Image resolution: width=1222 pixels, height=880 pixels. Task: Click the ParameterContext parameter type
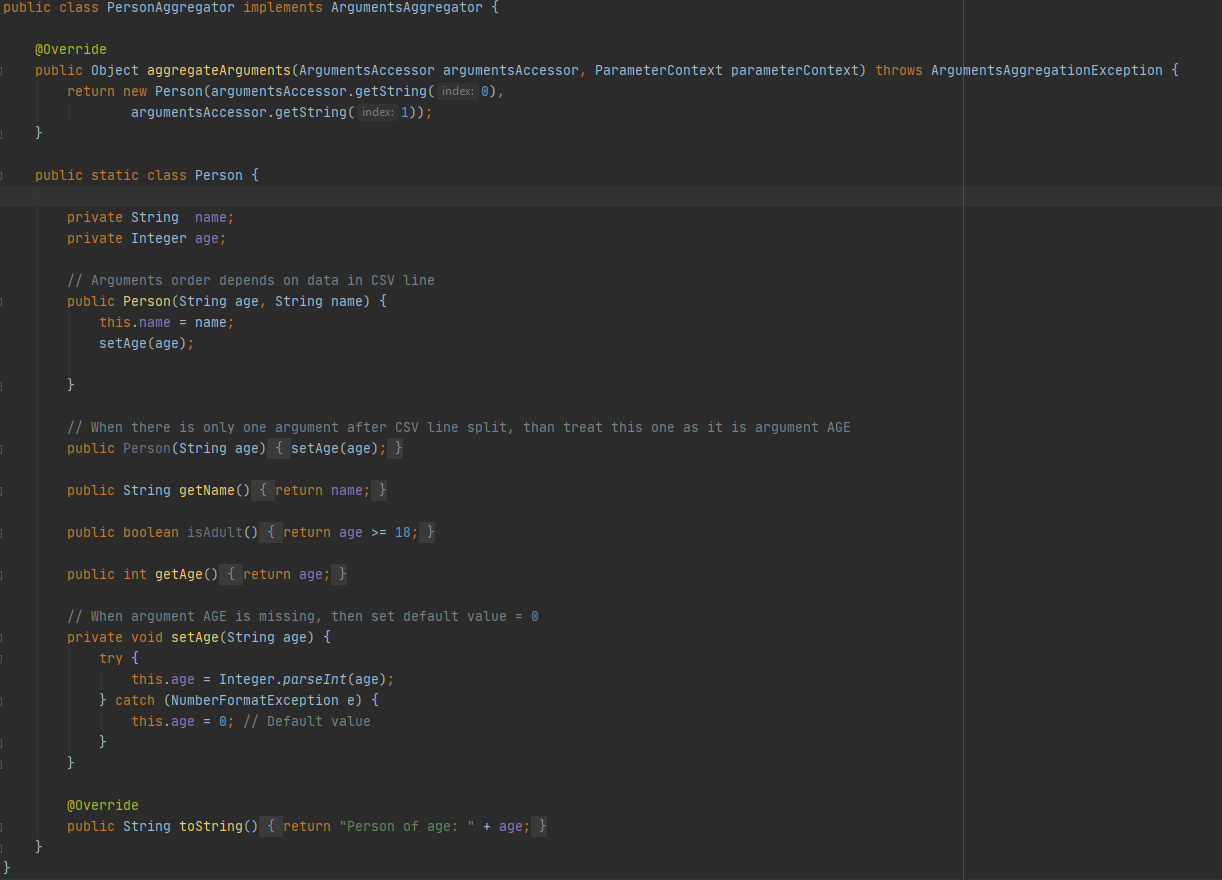point(658,70)
